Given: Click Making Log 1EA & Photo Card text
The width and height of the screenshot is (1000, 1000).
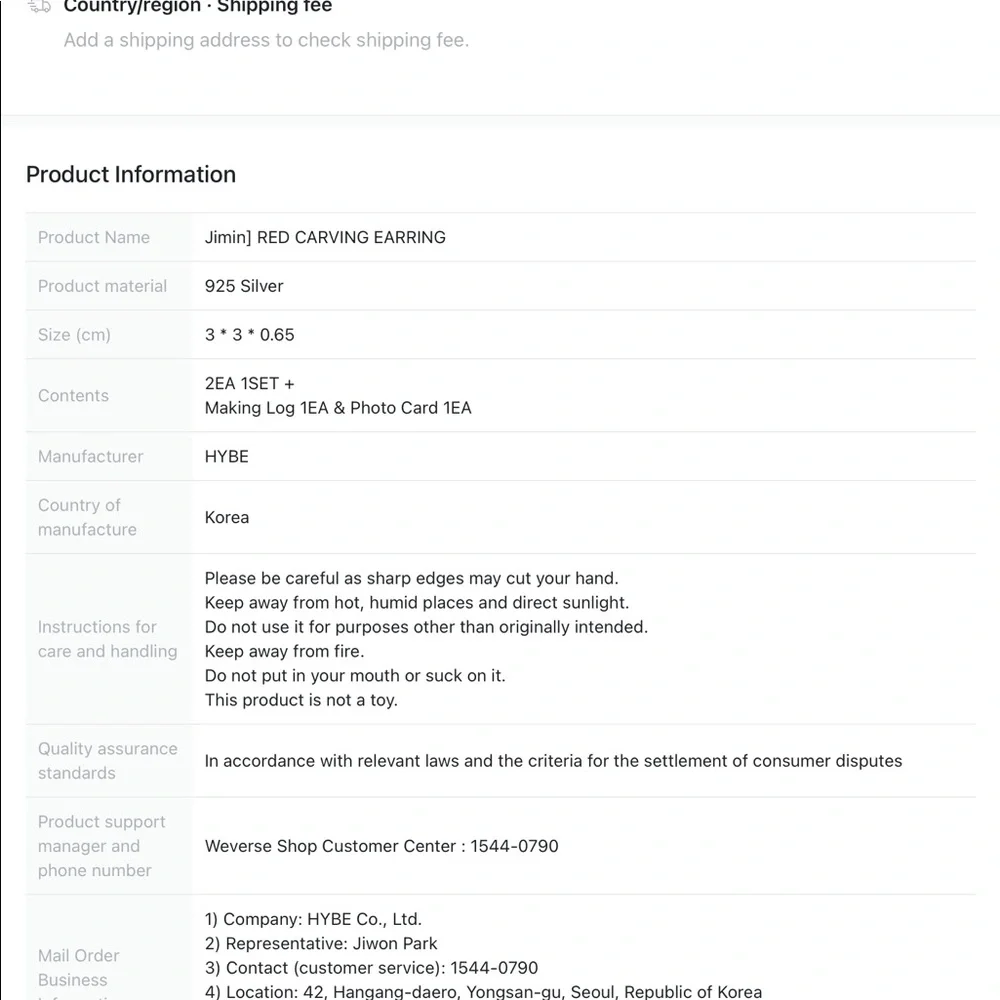Looking at the screenshot, I should [x=338, y=408].
